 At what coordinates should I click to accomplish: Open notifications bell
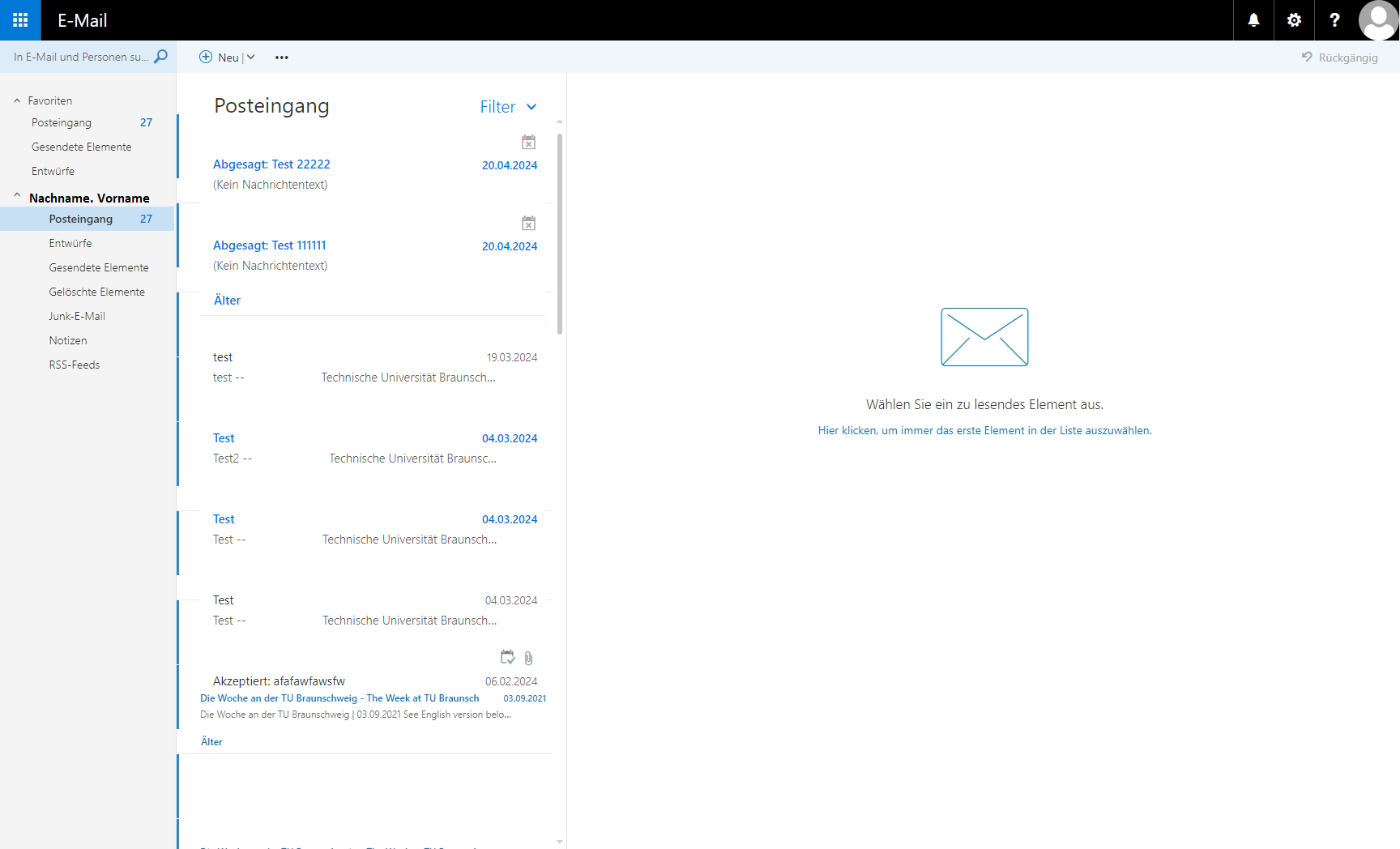click(1253, 20)
